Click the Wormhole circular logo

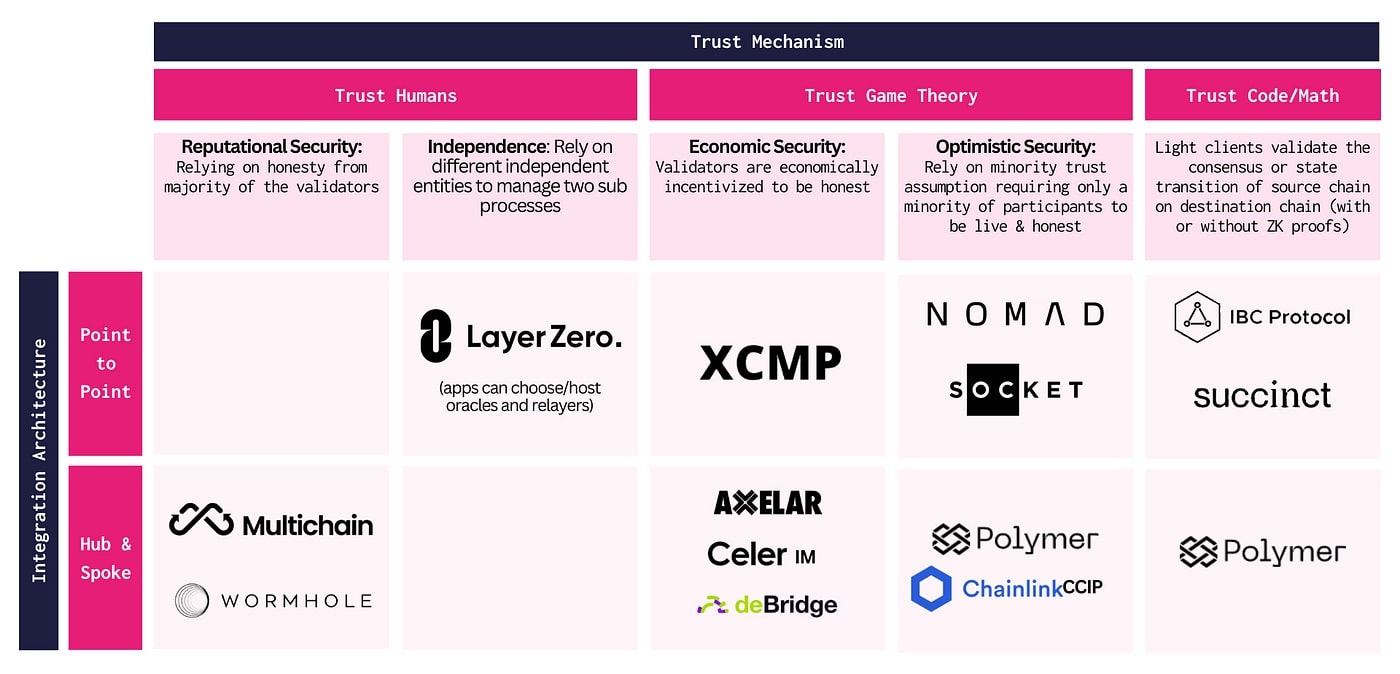point(192,600)
